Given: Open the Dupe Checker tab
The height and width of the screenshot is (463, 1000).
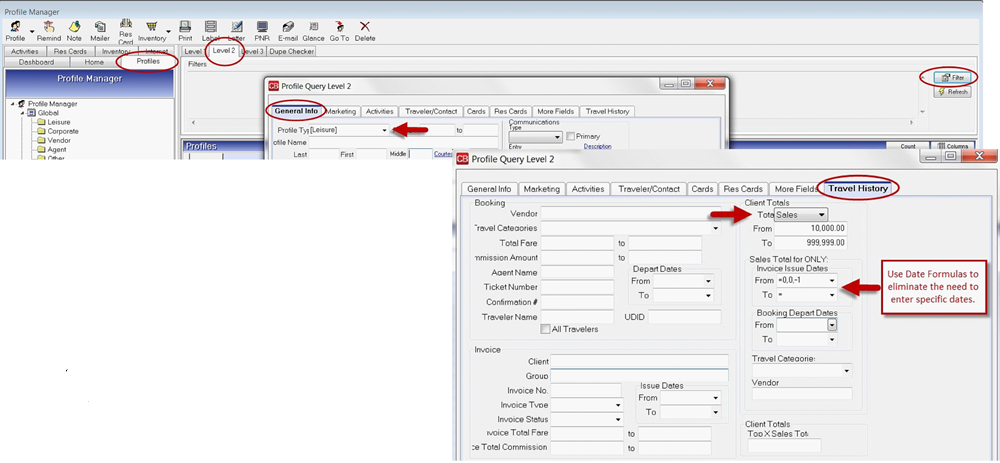Looking at the screenshot, I should [291, 52].
